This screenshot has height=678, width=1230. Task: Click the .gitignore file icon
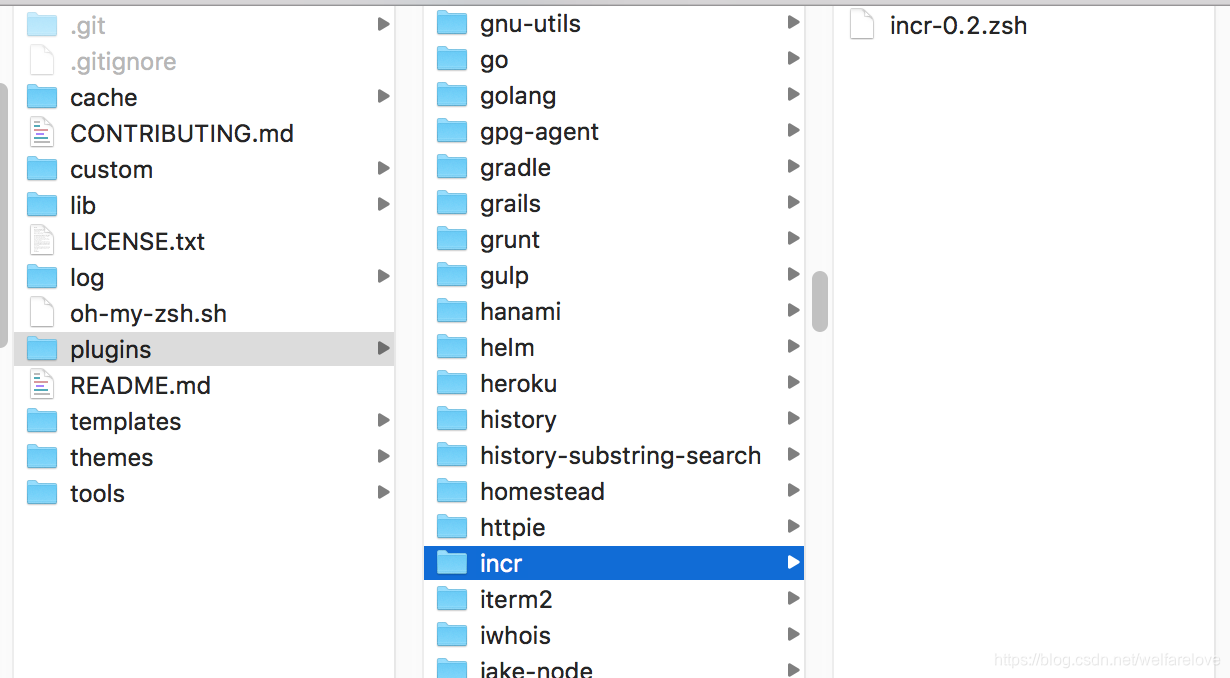coord(42,61)
